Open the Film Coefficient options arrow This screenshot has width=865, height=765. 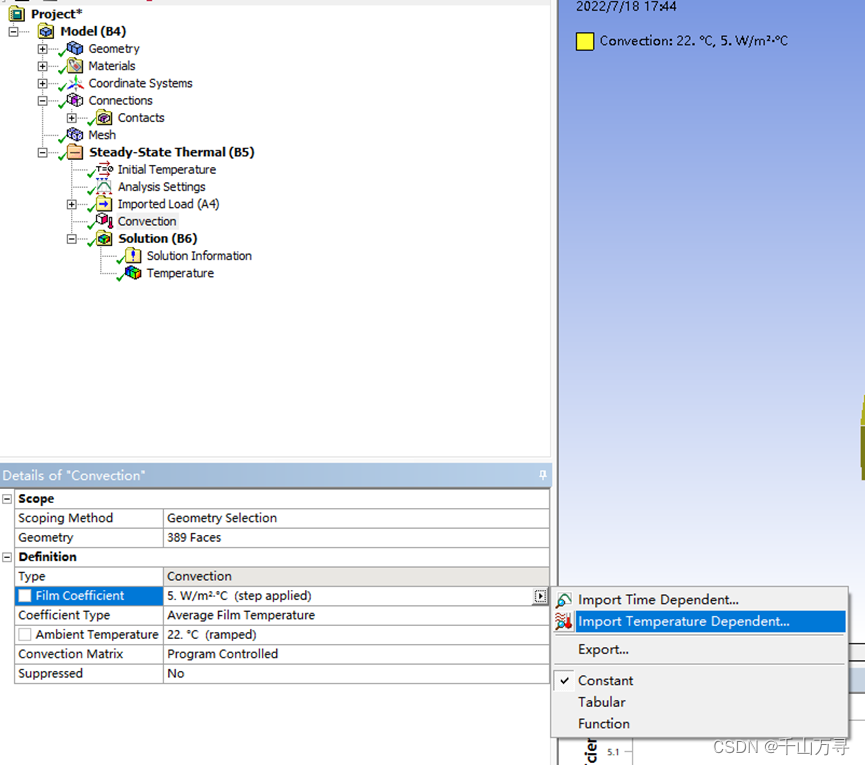pyautogui.click(x=539, y=595)
